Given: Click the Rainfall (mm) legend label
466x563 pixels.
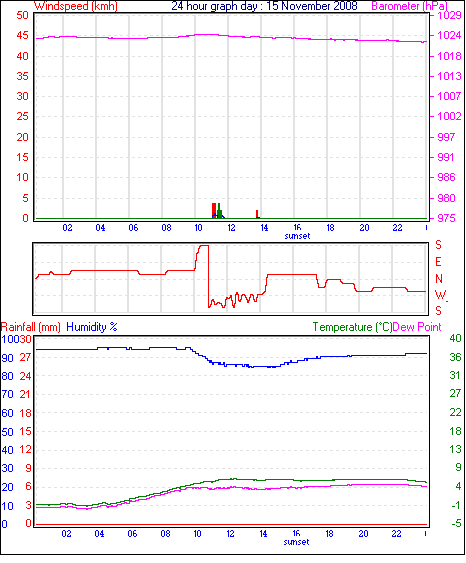Looking at the screenshot, I should pos(31,327).
